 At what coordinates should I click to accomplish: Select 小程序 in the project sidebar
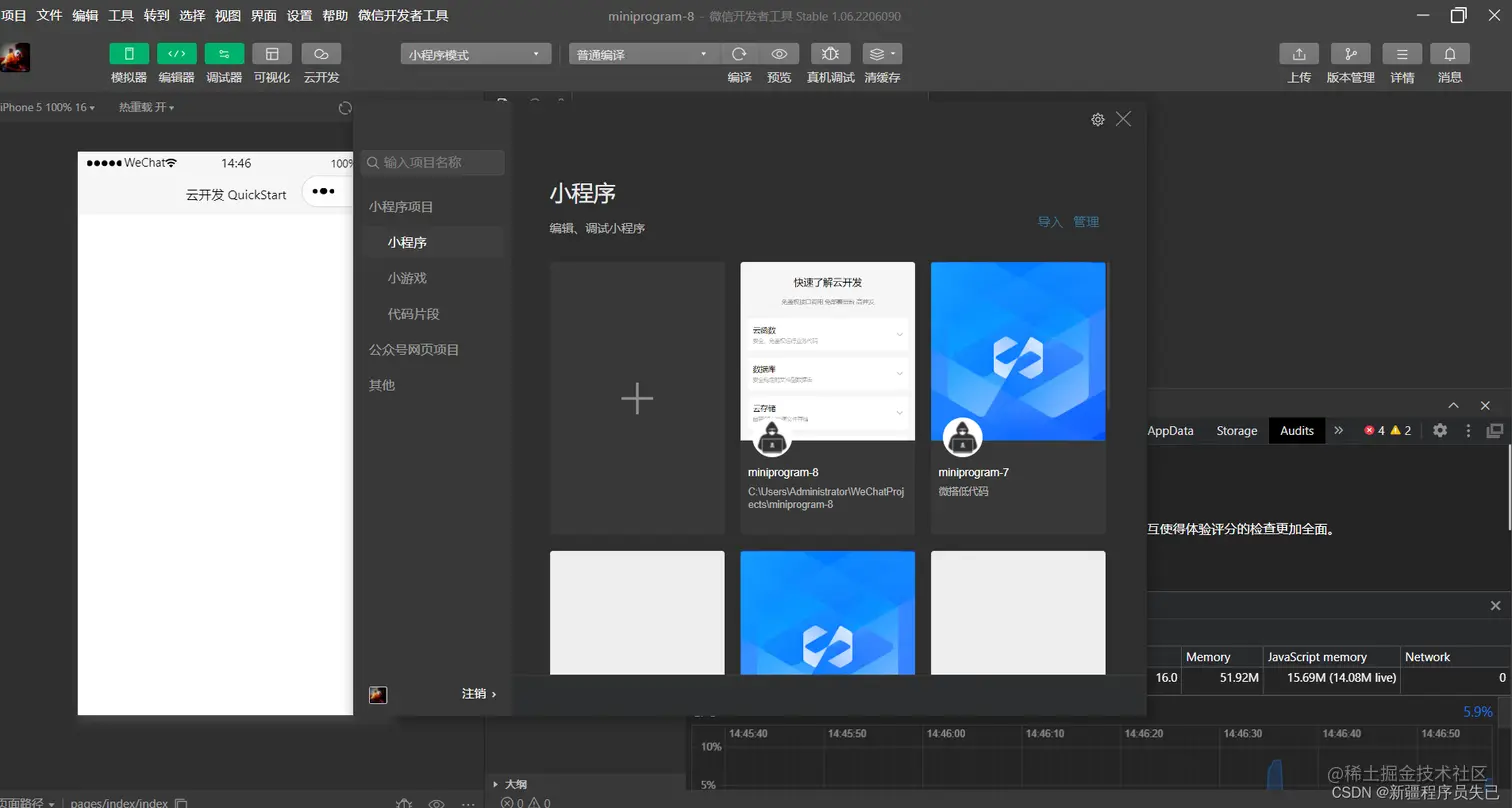(x=432, y=242)
